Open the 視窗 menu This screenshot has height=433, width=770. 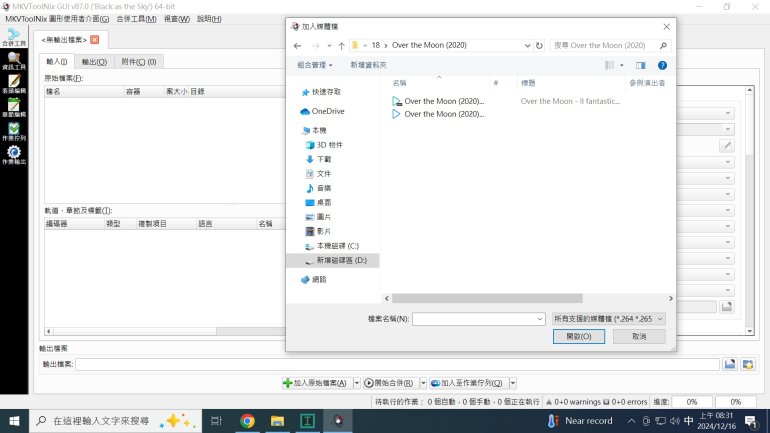[176, 19]
